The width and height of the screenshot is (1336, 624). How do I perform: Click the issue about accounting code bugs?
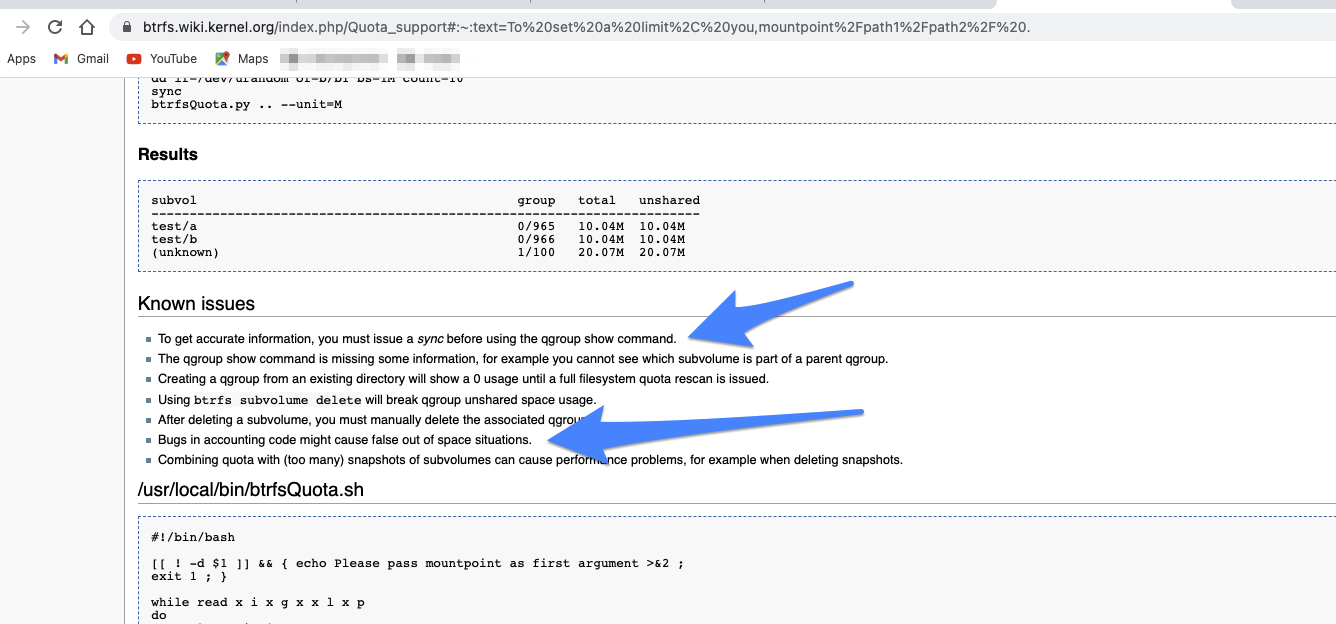(x=345, y=440)
